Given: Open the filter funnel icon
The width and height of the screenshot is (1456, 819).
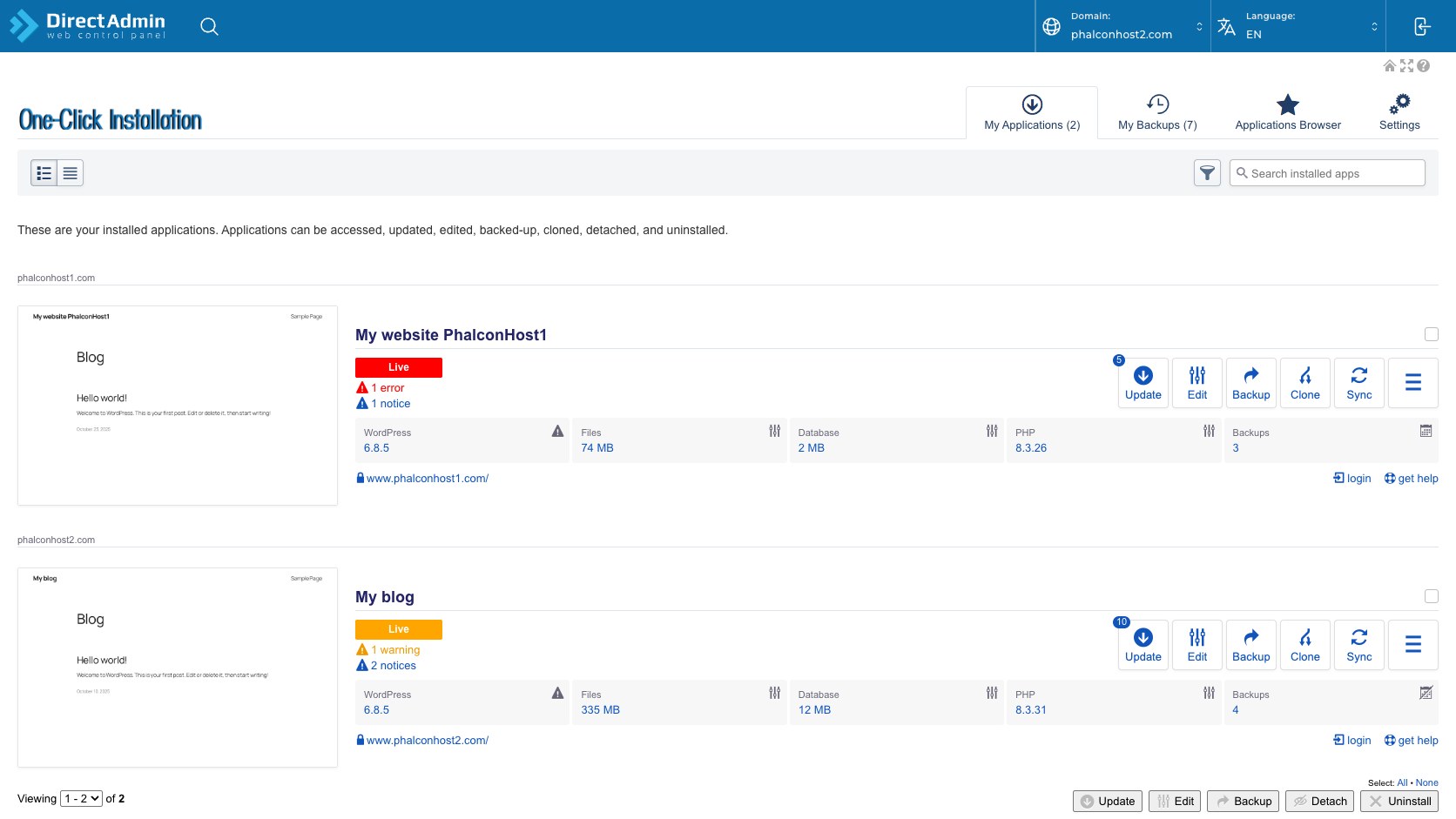Looking at the screenshot, I should pos(1207,173).
